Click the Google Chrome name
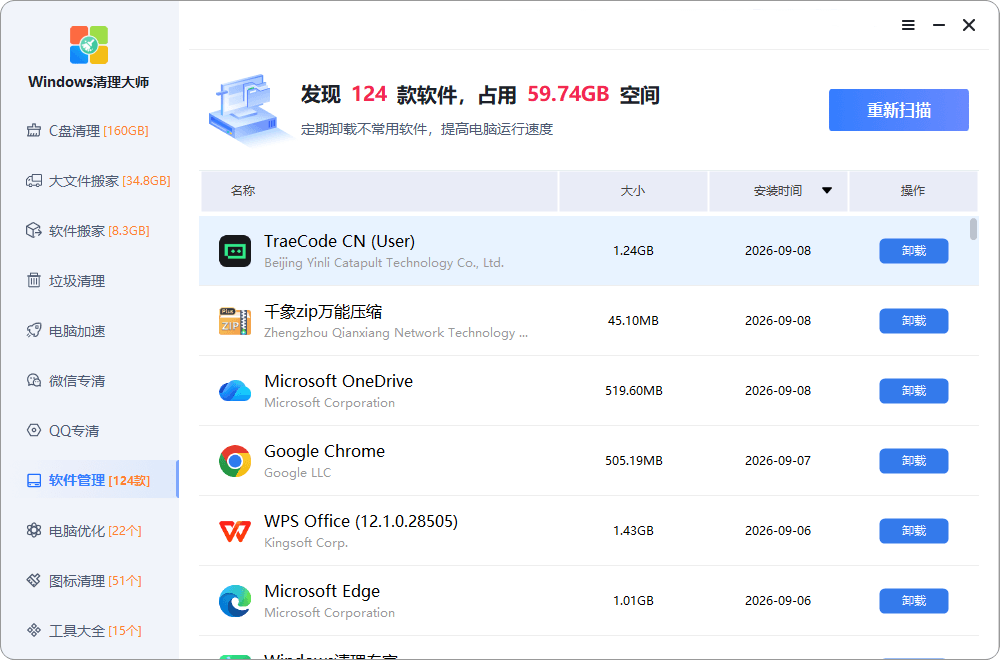Image resolution: width=1000 pixels, height=660 pixels. 325,451
